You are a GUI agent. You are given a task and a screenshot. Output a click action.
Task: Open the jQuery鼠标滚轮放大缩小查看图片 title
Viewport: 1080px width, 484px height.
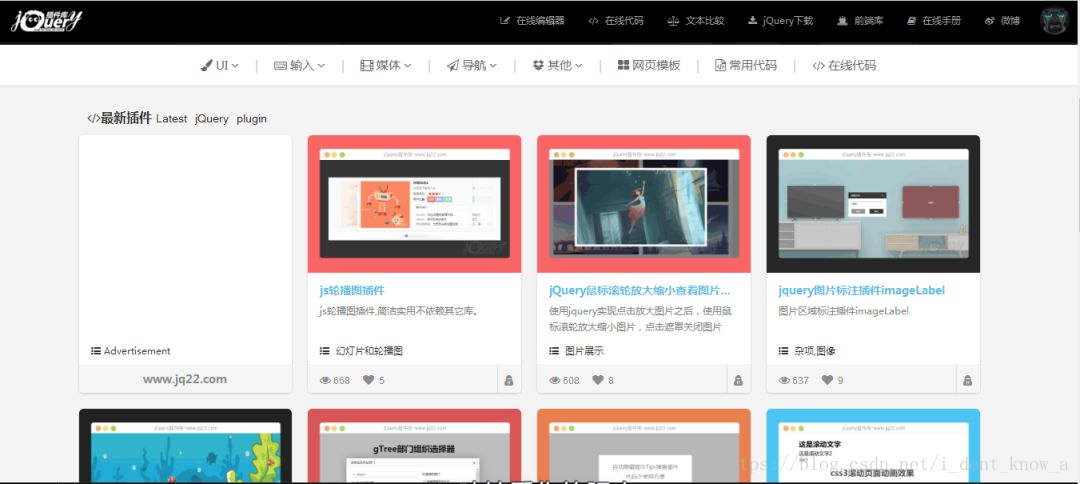click(640, 291)
